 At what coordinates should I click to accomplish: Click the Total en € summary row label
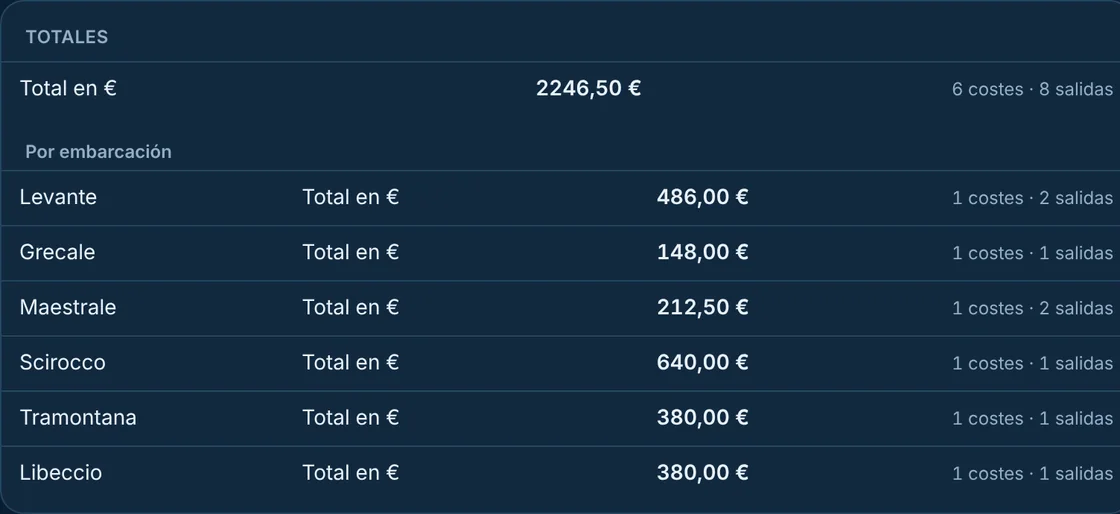pos(68,89)
